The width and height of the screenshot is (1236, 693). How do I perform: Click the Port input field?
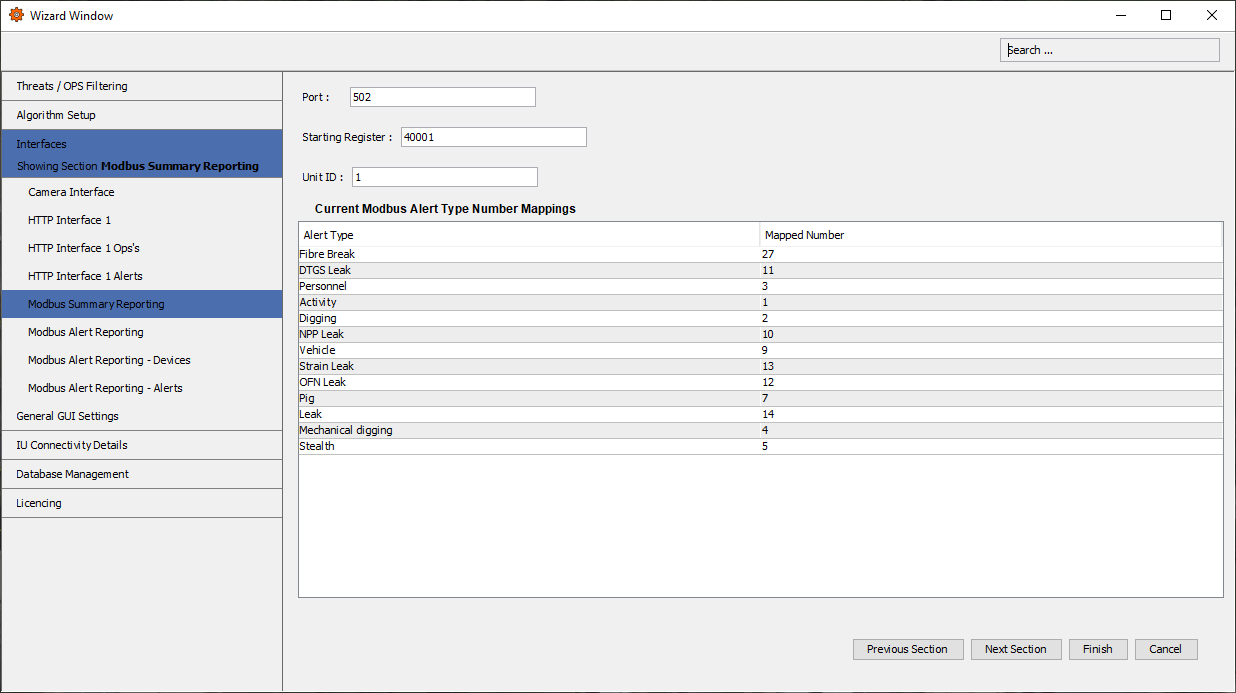(442, 97)
